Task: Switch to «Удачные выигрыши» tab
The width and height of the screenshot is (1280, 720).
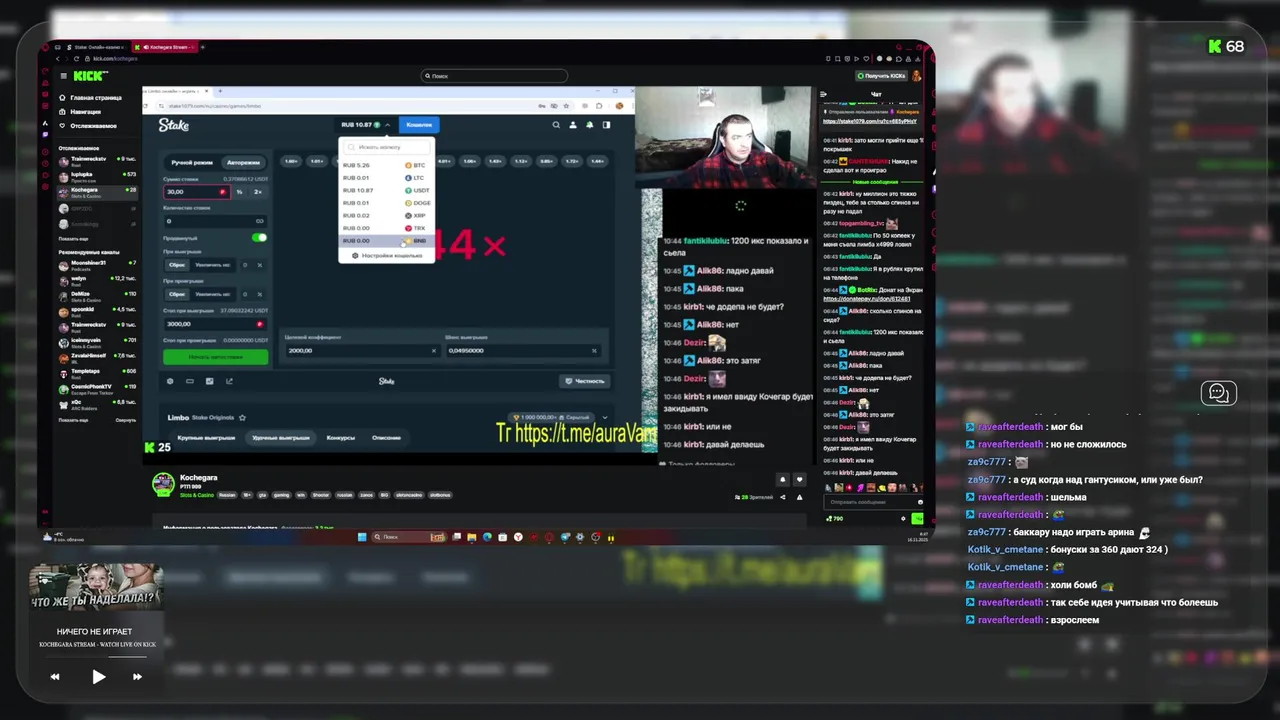Action: point(281,438)
